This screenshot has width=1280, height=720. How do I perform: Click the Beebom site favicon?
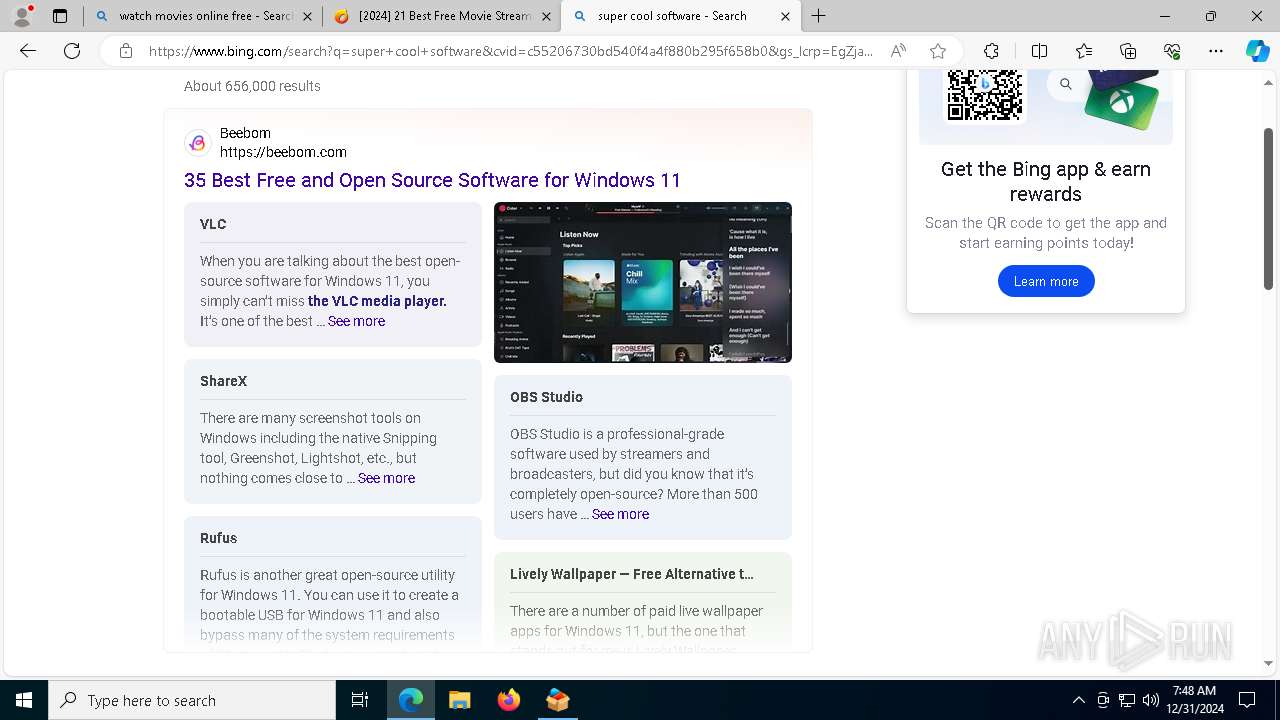tap(197, 143)
